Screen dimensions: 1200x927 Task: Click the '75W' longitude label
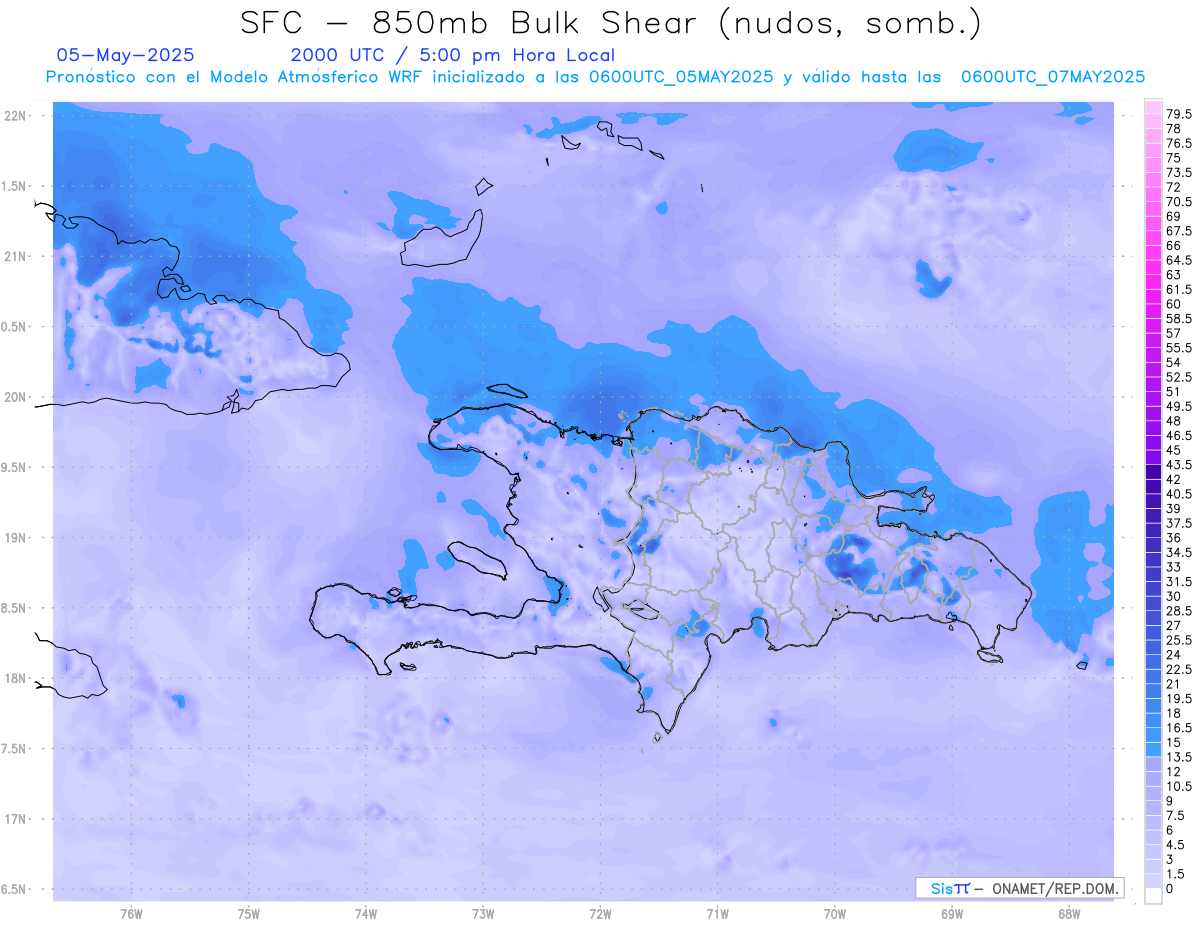coord(249,914)
